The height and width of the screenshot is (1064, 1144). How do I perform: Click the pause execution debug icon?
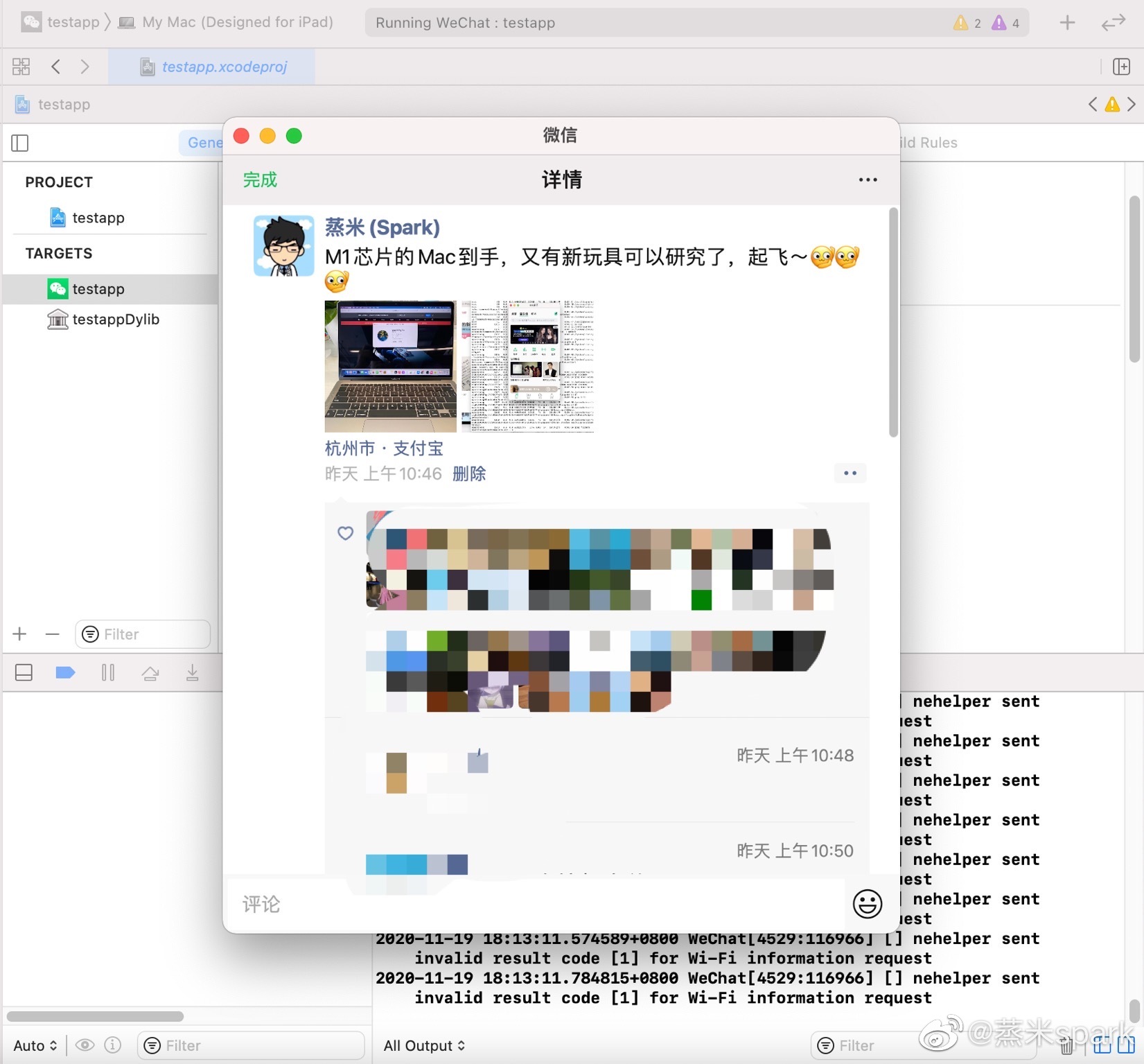coord(108,673)
